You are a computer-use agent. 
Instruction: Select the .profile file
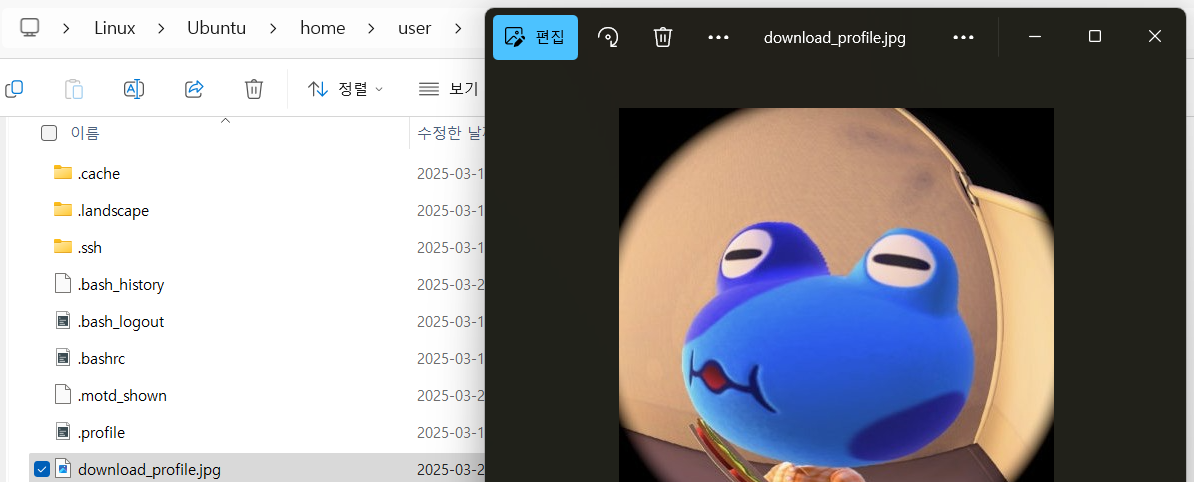click(101, 433)
